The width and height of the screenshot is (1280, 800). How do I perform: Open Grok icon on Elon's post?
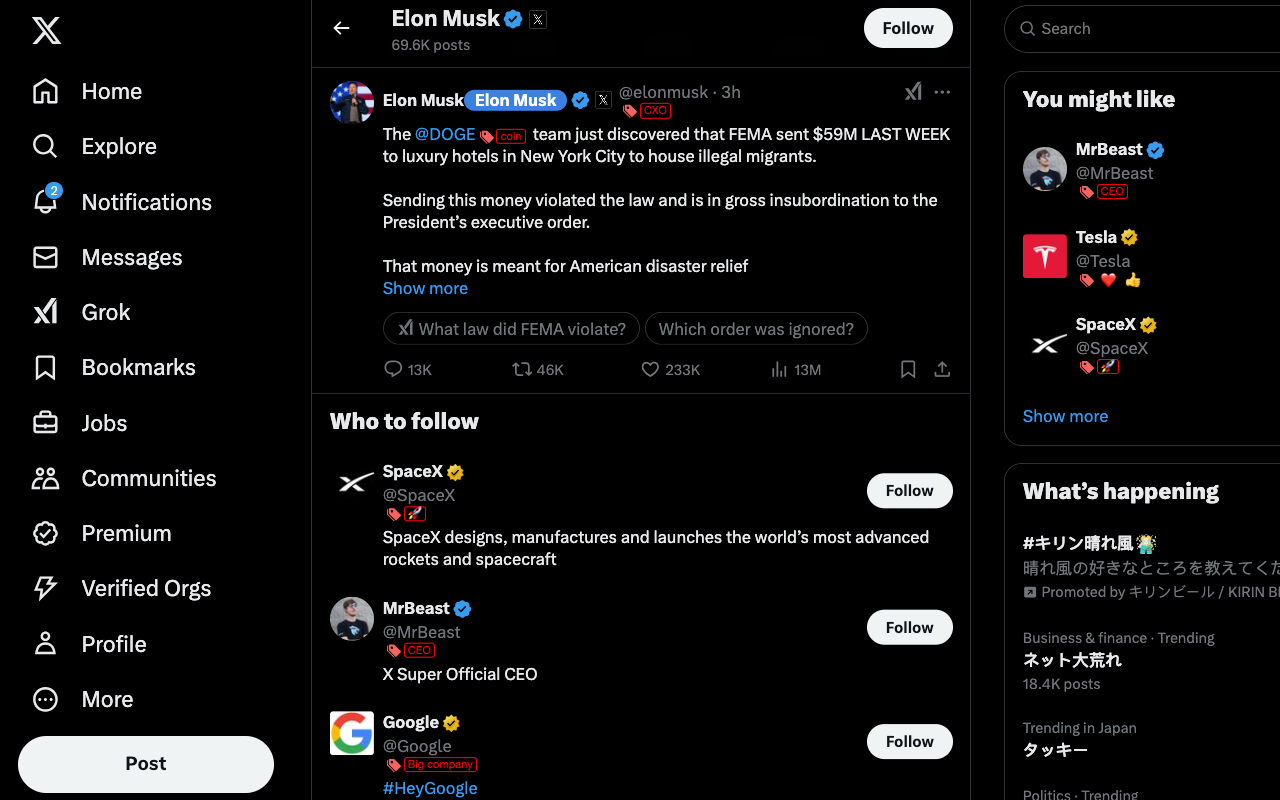[x=913, y=92]
